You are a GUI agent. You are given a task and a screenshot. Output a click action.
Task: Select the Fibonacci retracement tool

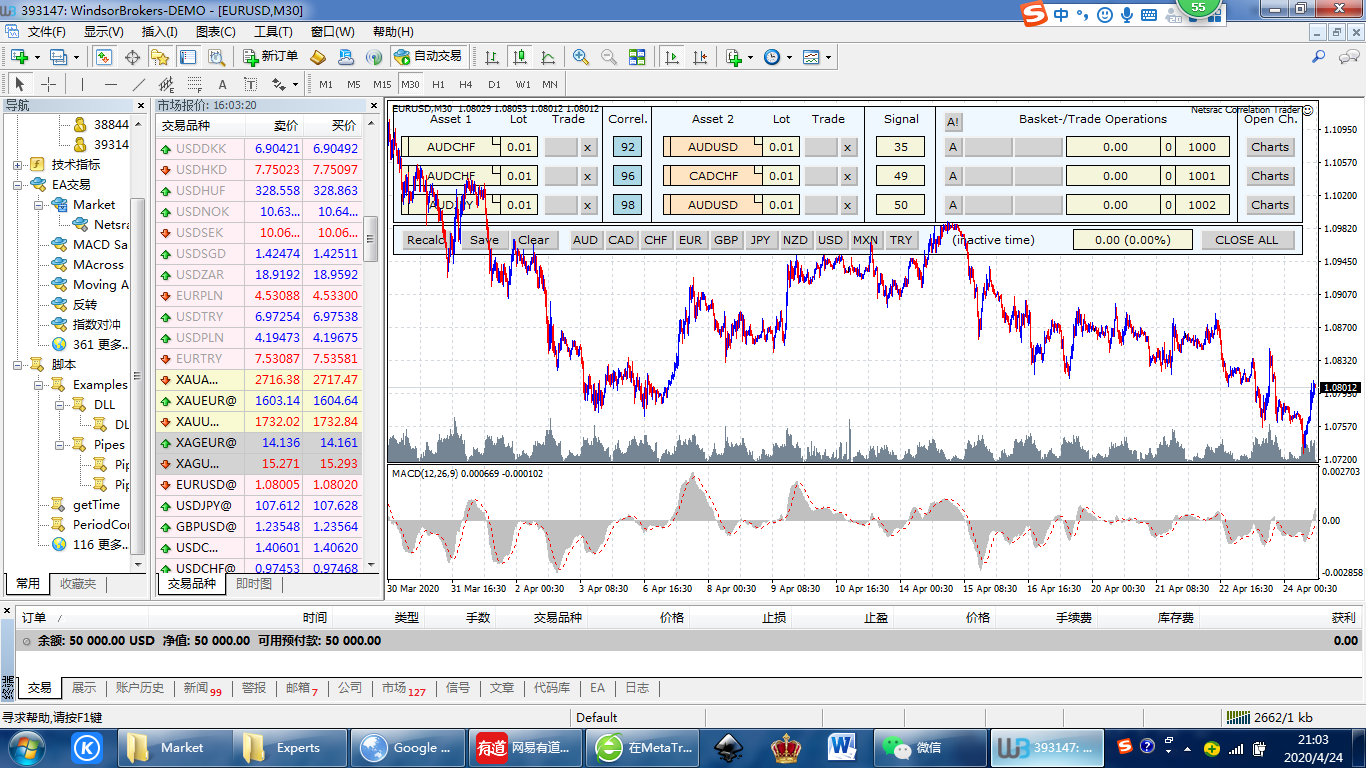pos(195,84)
